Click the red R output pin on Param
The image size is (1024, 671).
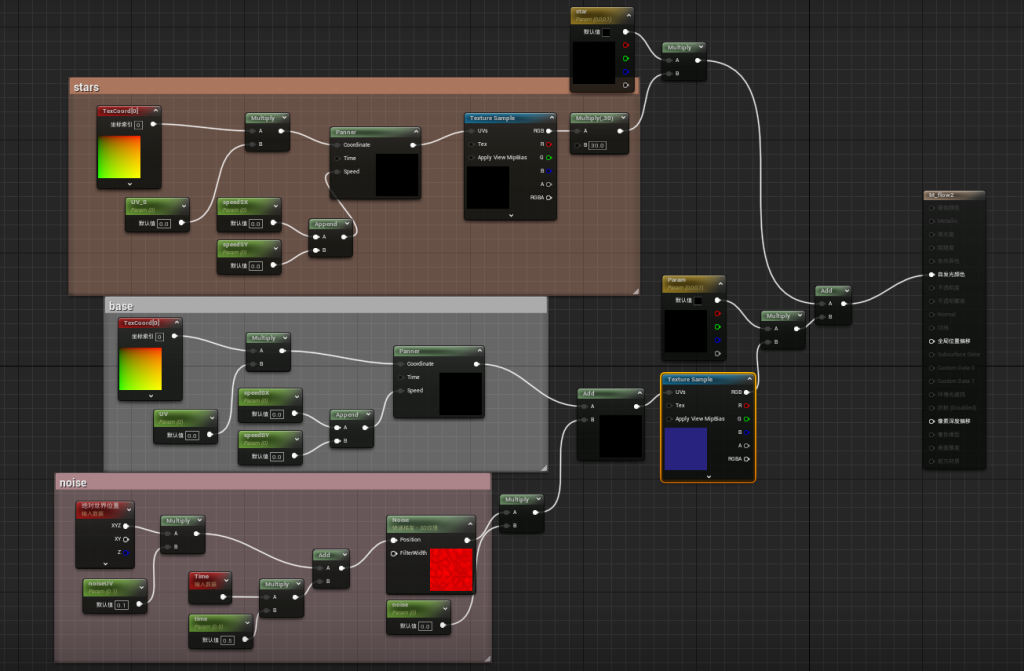tap(718, 312)
